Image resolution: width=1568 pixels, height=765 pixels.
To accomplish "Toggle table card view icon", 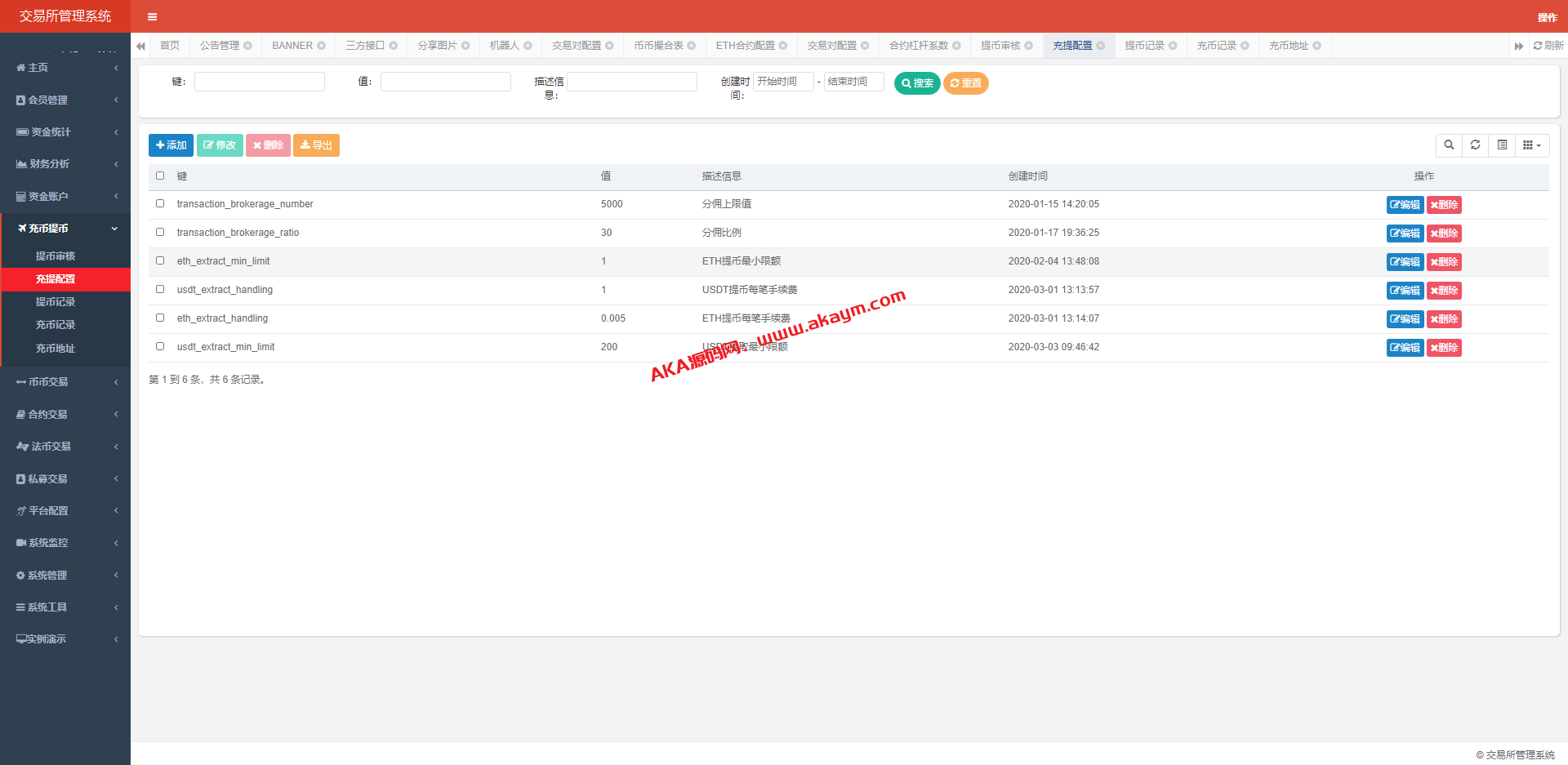I will coord(1502,145).
